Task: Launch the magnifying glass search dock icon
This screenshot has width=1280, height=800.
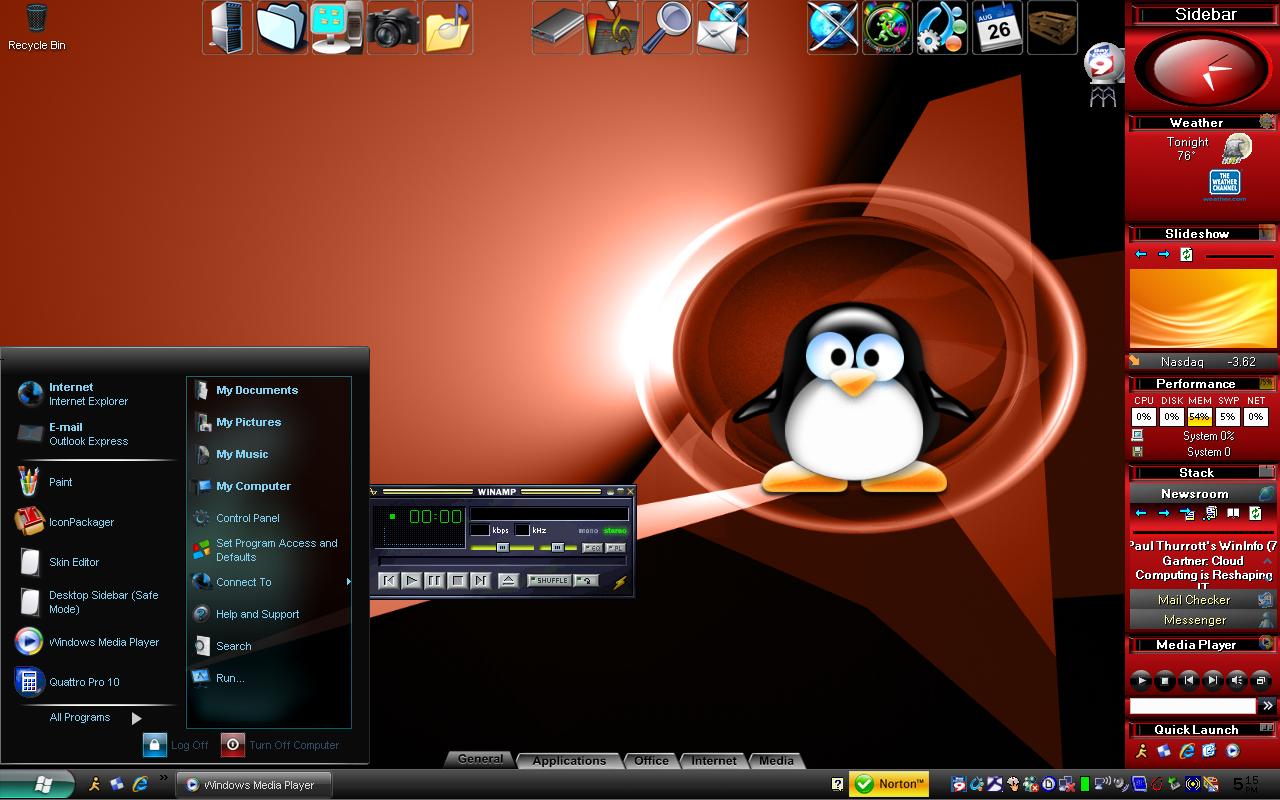Action: (x=666, y=27)
